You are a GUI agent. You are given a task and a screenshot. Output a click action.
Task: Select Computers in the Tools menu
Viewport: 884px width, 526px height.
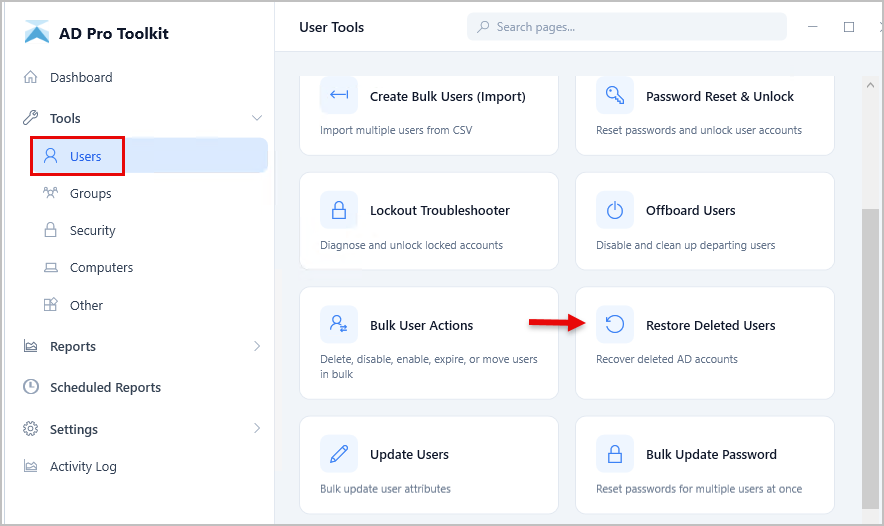[101, 267]
